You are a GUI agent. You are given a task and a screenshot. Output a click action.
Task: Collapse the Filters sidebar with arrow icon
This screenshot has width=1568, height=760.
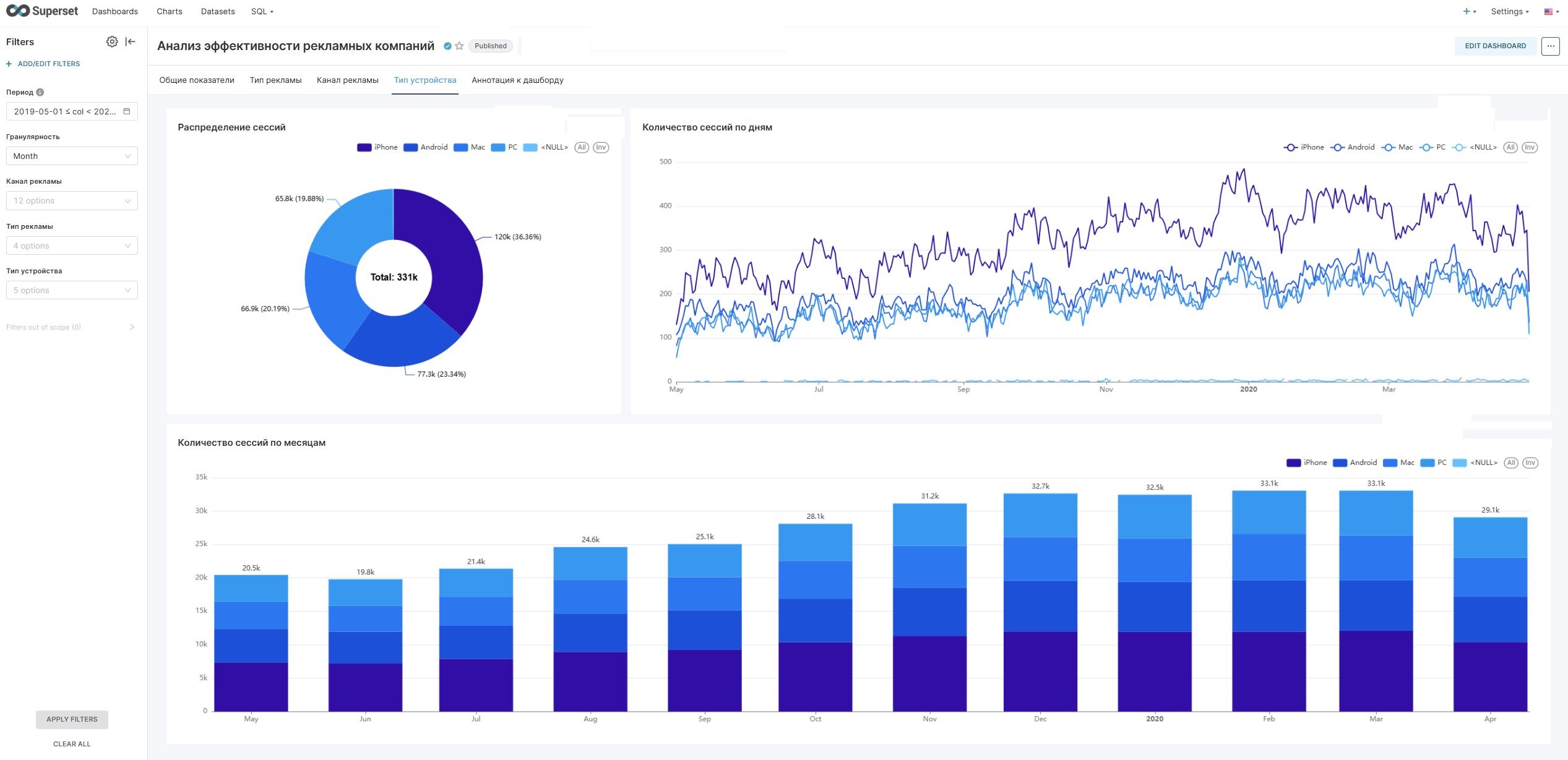(130, 41)
